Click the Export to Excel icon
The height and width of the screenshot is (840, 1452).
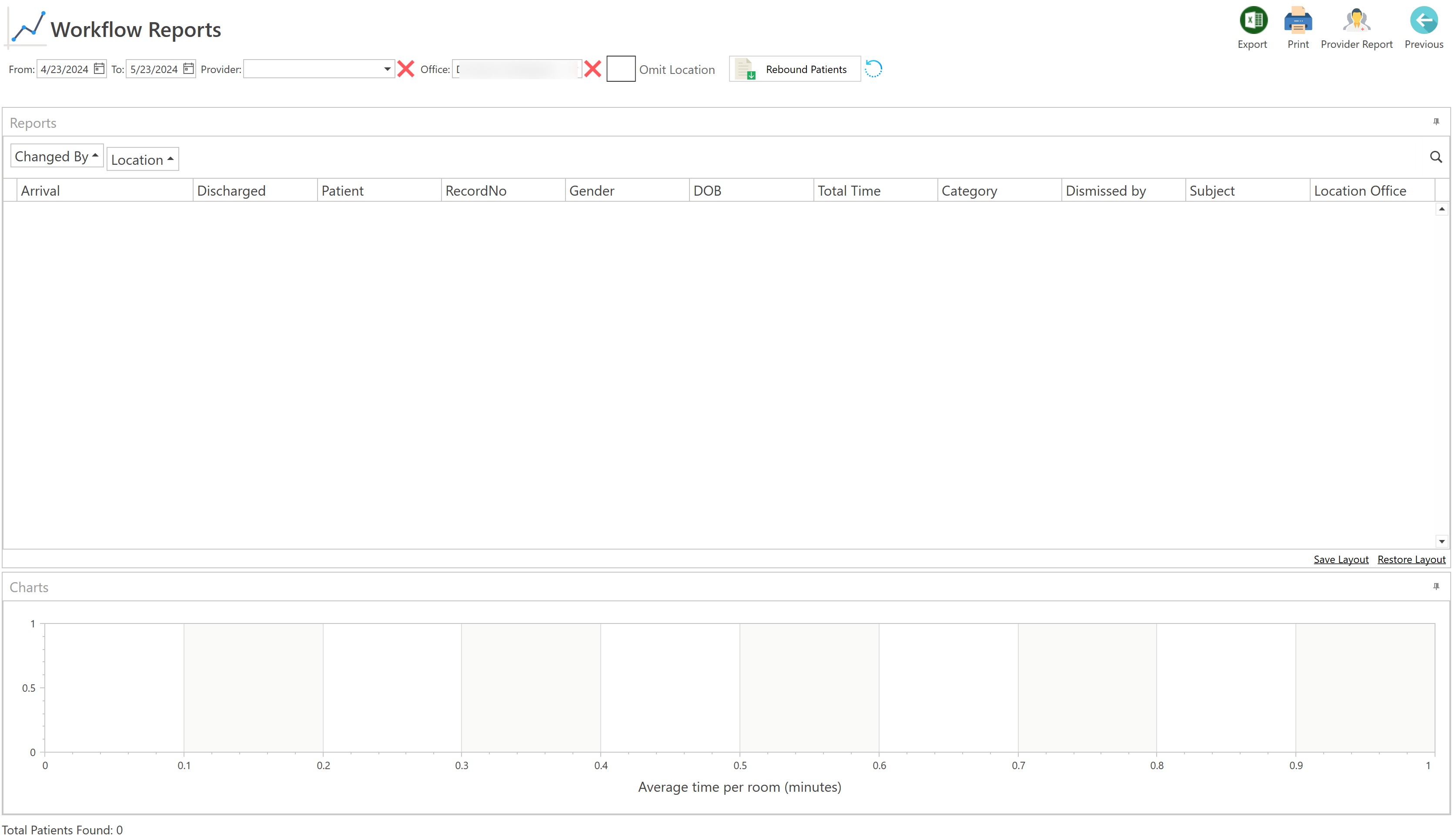point(1253,21)
